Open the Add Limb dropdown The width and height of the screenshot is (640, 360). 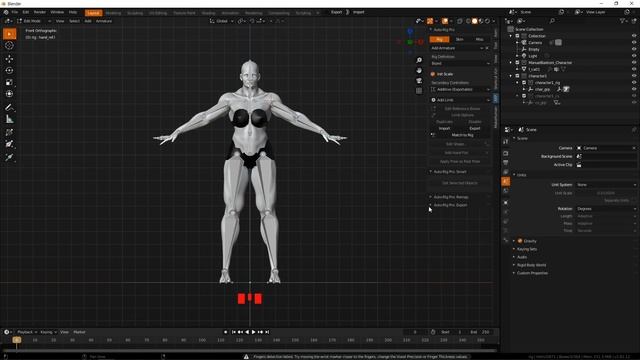(x=460, y=100)
